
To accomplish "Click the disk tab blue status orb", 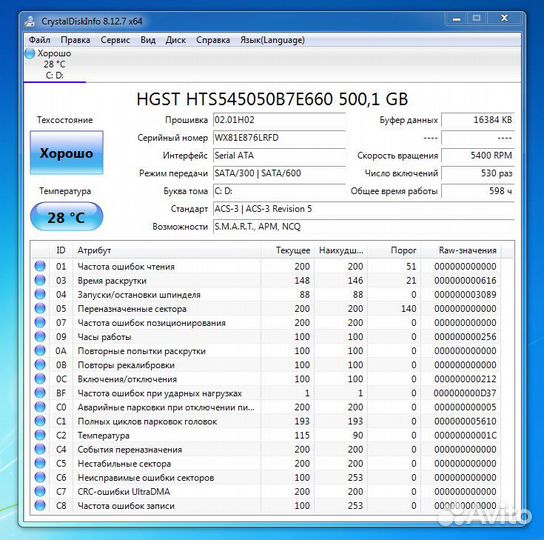I will 30,53.
